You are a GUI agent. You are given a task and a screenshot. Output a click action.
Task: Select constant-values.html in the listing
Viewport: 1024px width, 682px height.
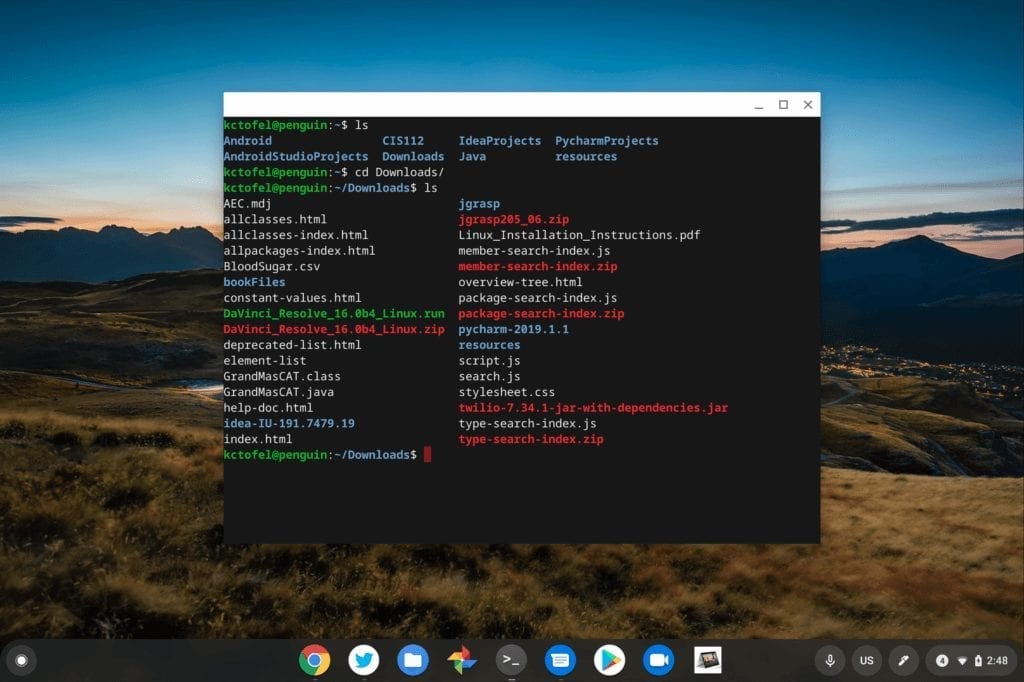[x=292, y=298]
